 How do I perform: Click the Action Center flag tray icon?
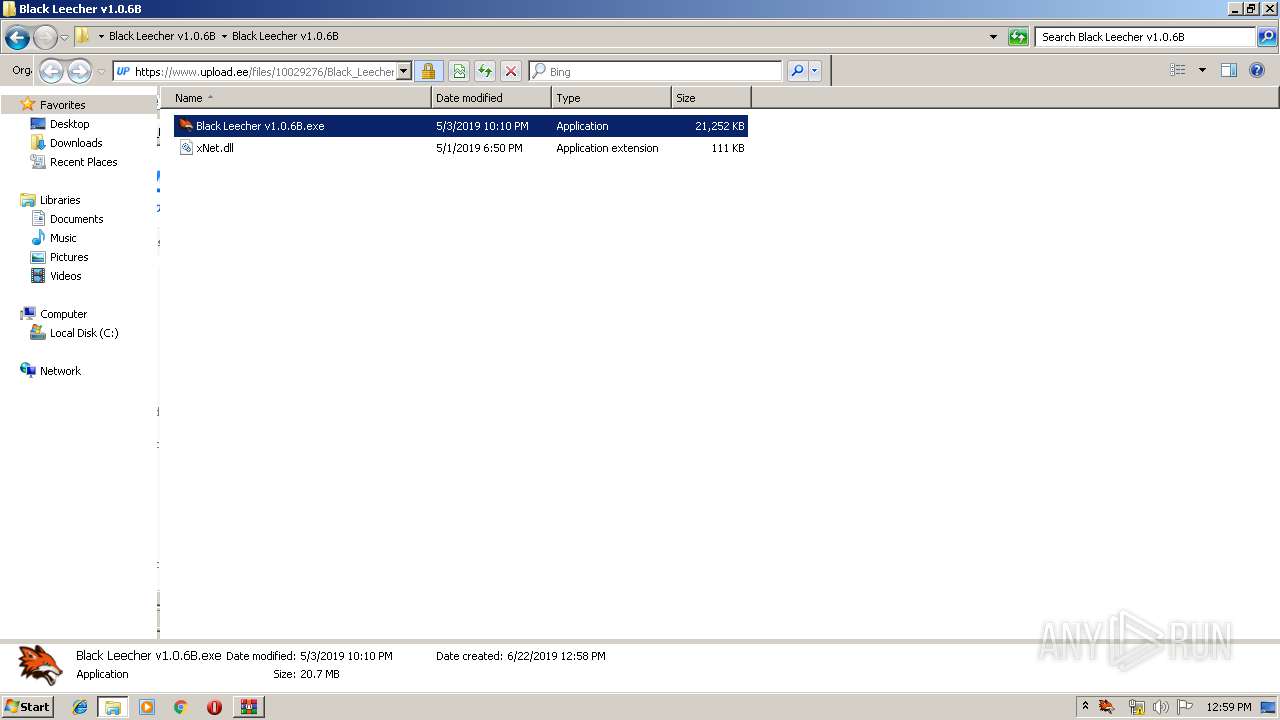[1185, 707]
